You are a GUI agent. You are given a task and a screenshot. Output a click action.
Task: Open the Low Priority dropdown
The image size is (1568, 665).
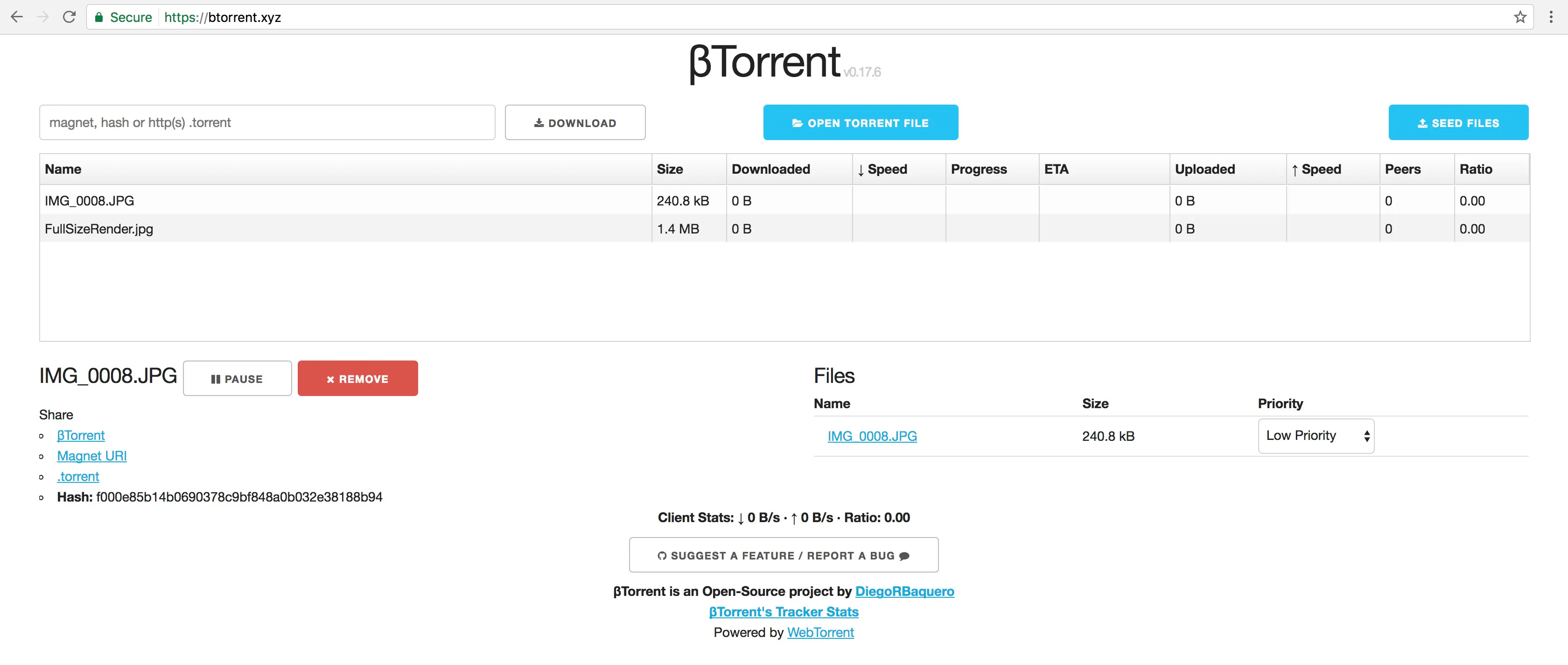pyautogui.click(x=1316, y=435)
